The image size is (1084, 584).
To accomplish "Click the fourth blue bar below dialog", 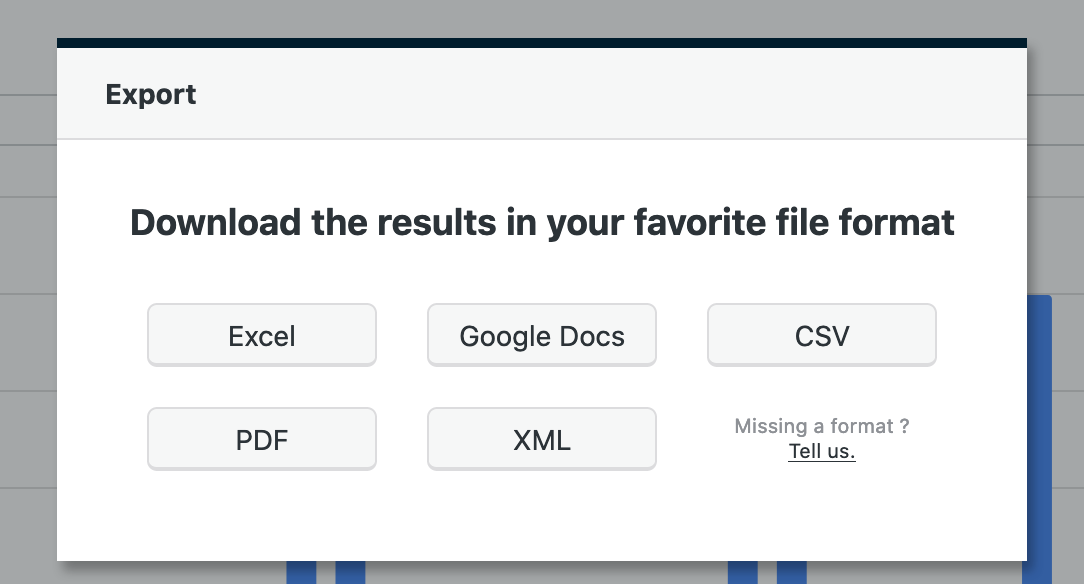I will click(791, 573).
